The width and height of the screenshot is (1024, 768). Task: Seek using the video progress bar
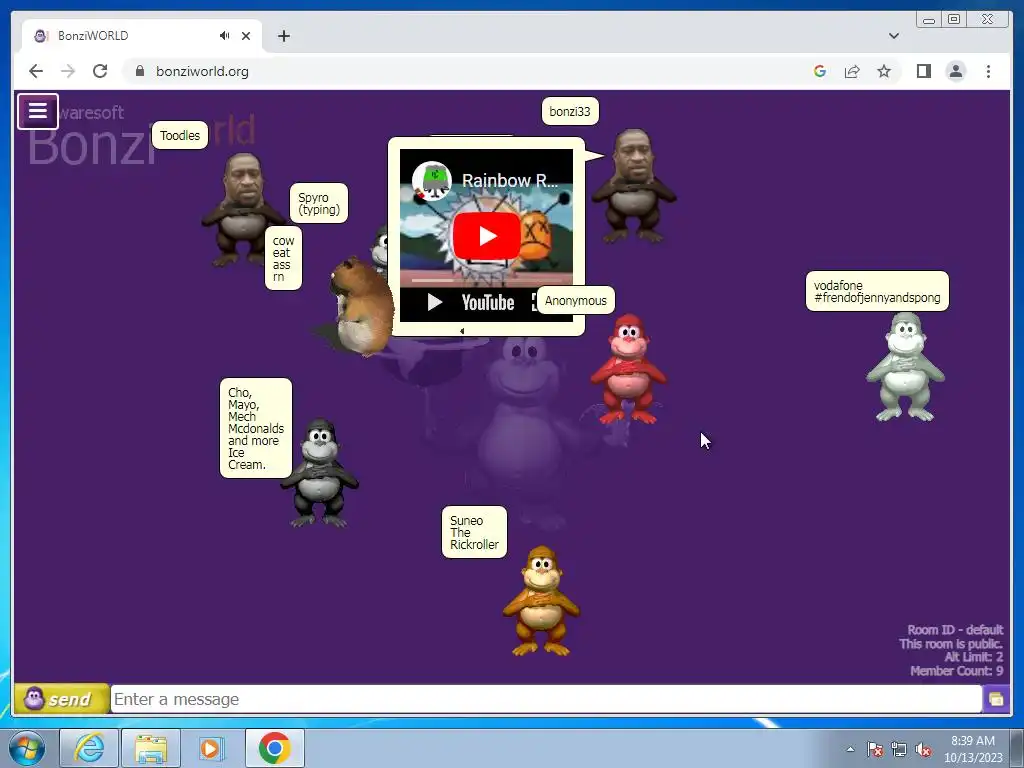coord(487,280)
